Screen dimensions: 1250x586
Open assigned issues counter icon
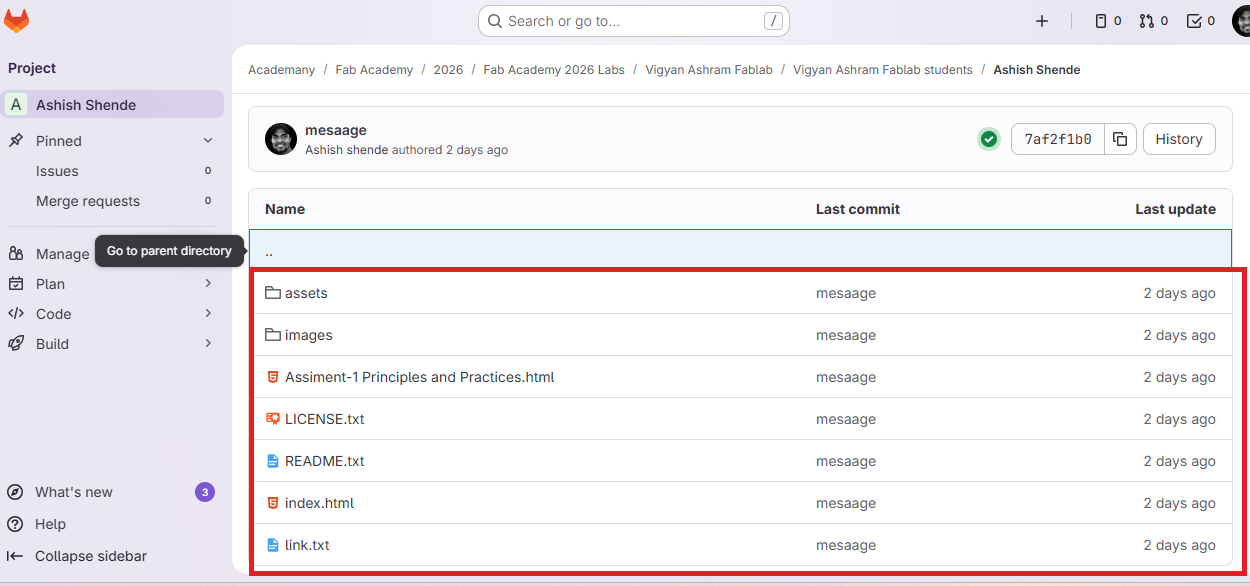[1108, 21]
